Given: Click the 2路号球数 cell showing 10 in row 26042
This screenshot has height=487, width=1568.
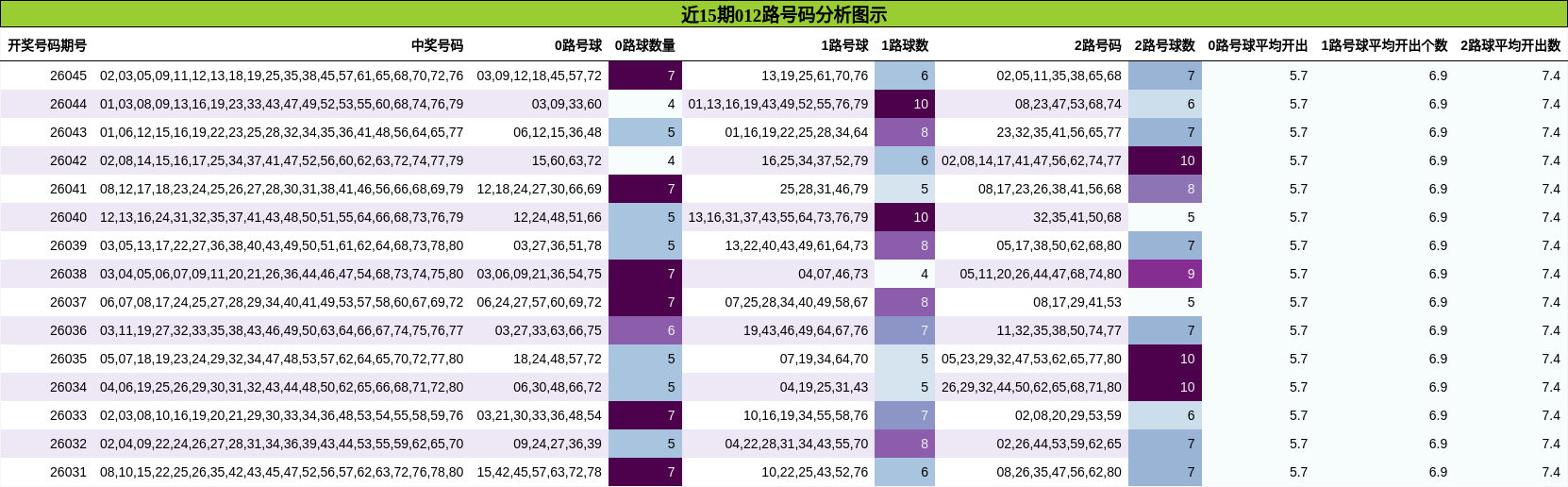Looking at the screenshot, I should click(1165, 160).
